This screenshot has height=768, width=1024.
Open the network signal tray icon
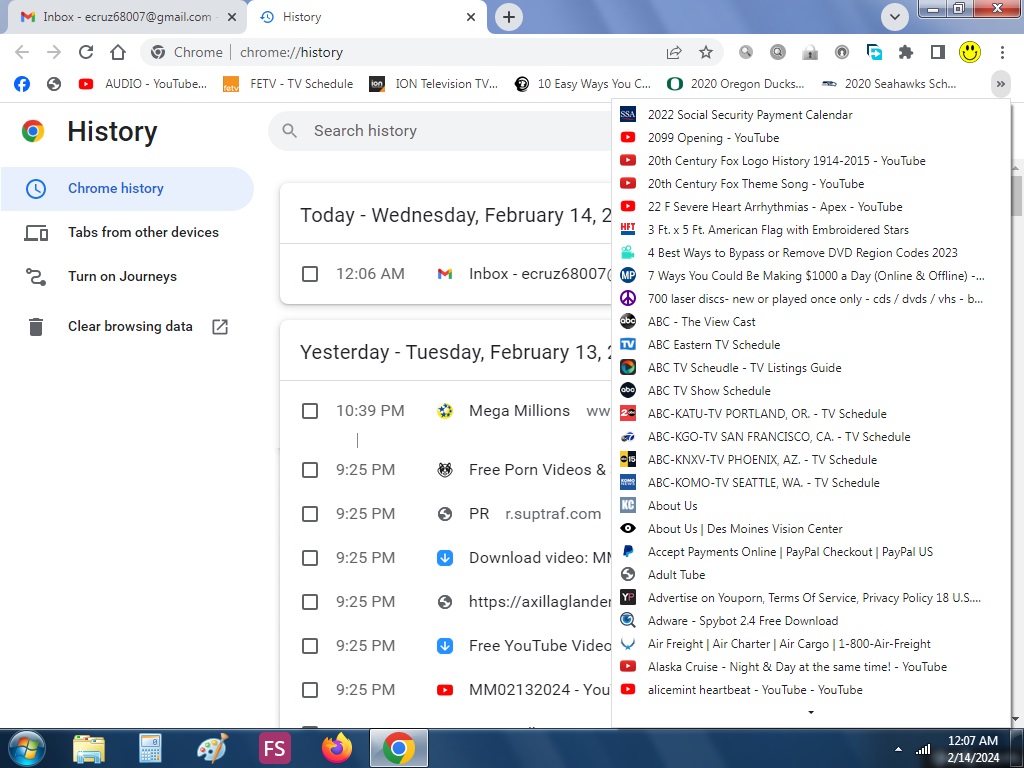point(923,749)
